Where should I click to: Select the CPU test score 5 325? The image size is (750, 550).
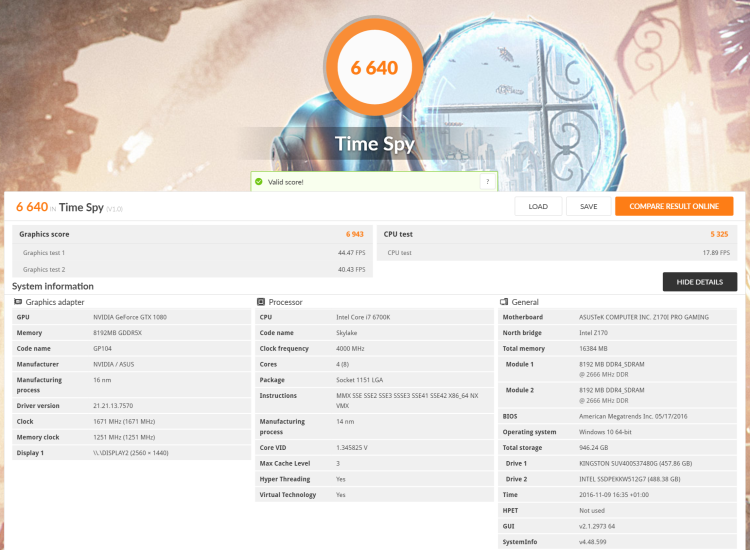(719, 234)
